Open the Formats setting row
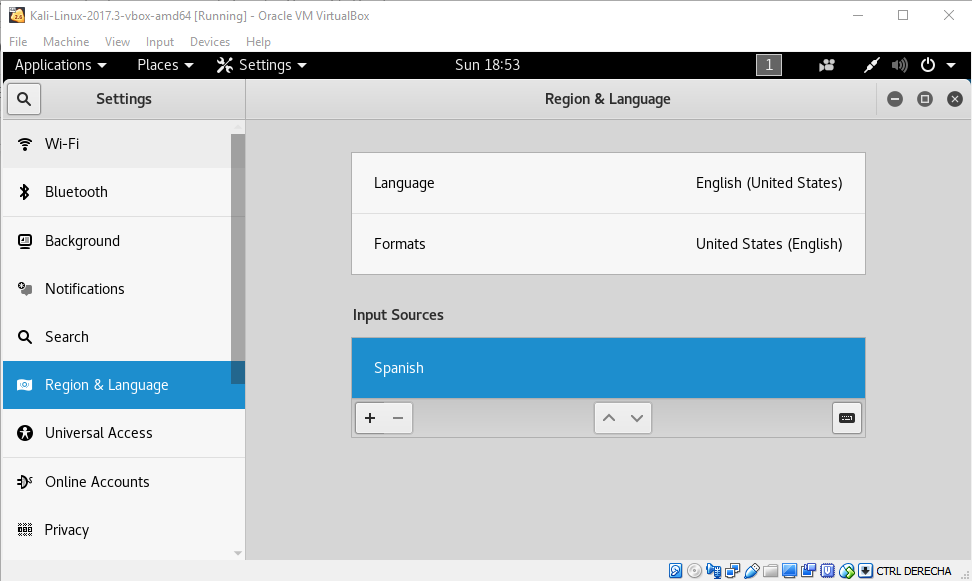 click(x=608, y=244)
